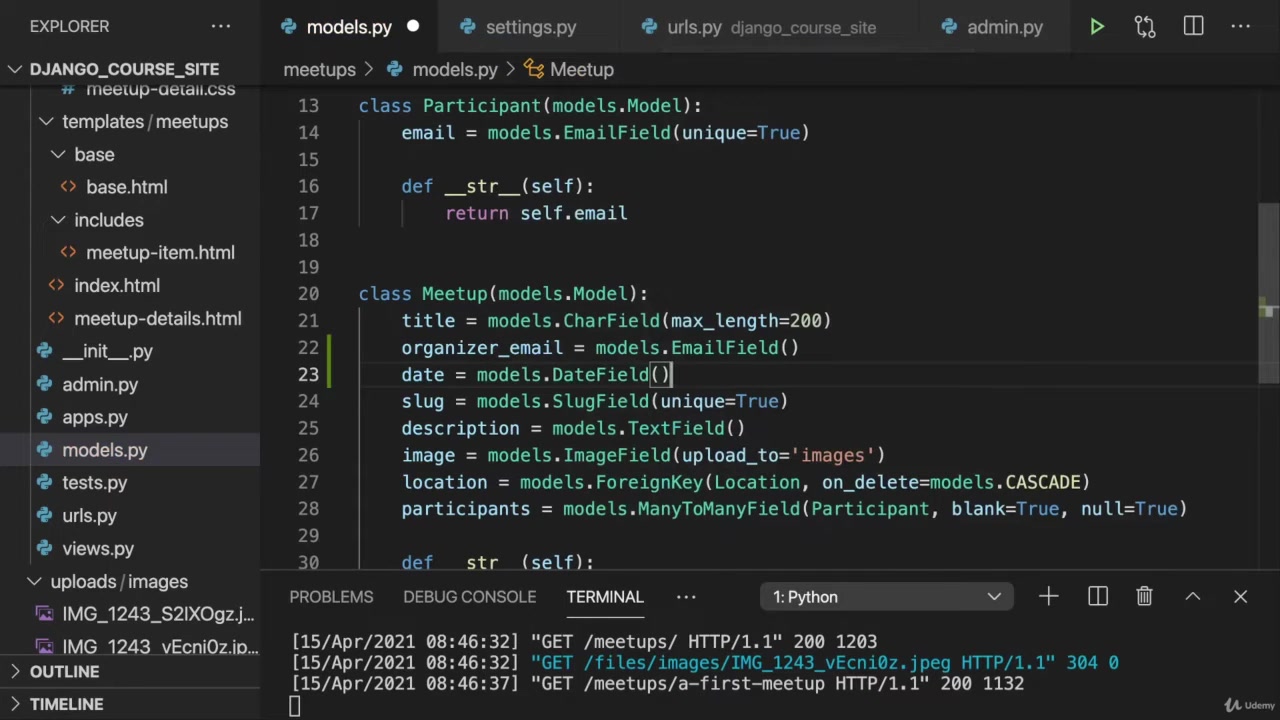Open the terminal selector '1: Python' dropdown

click(886, 597)
